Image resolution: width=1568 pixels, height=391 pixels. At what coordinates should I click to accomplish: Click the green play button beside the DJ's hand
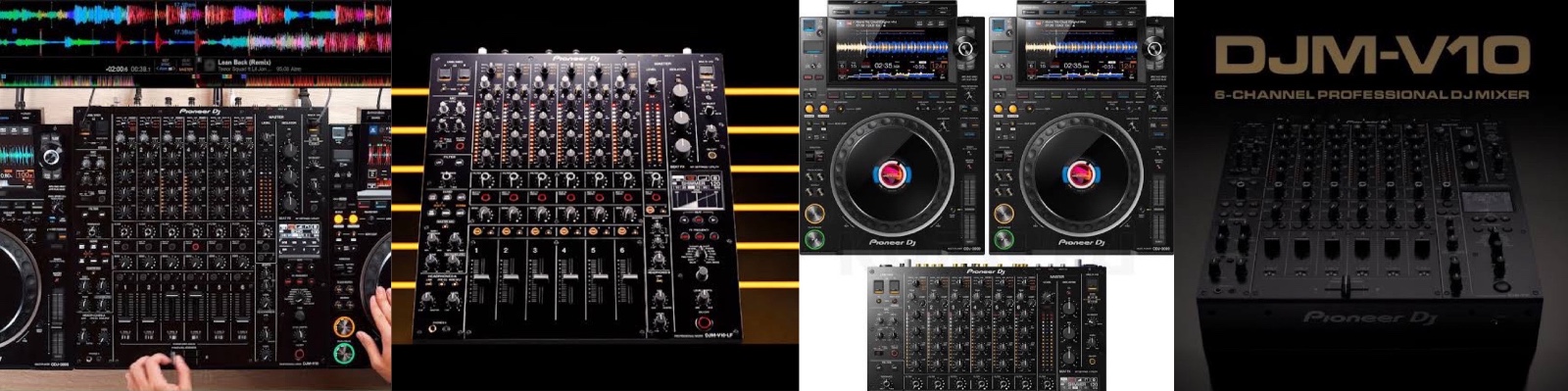[x=343, y=352]
